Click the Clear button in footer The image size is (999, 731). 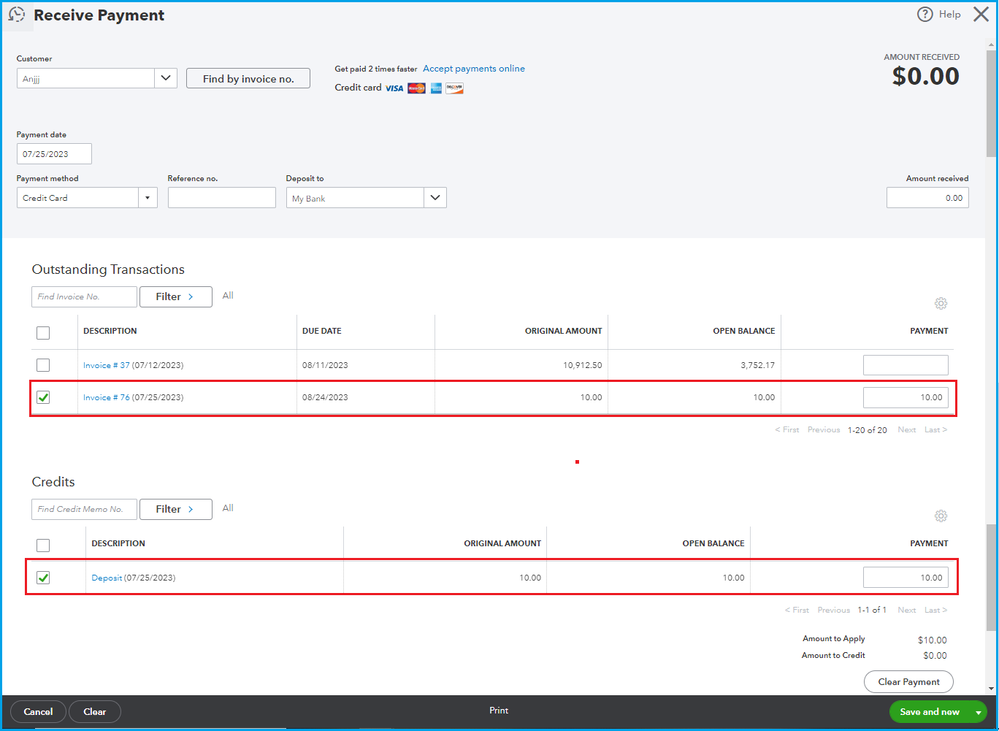pos(94,711)
